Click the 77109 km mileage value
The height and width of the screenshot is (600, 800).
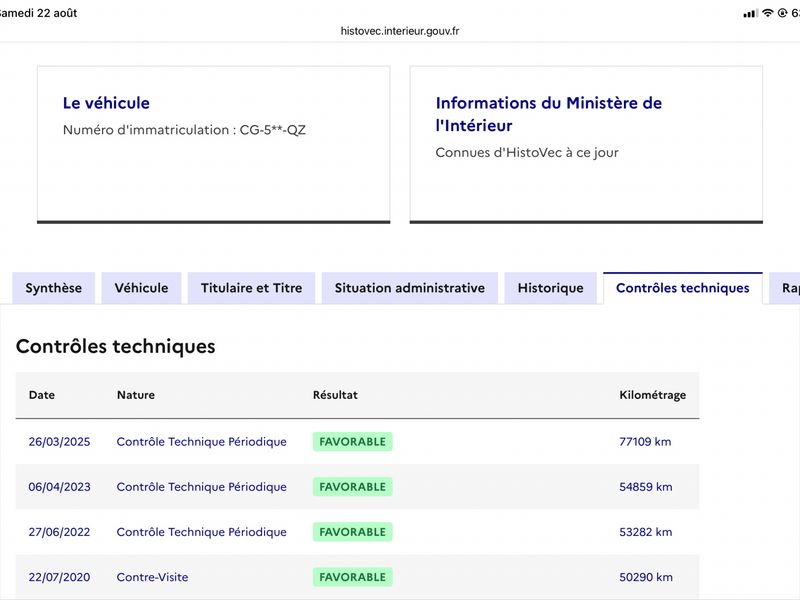[x=645, y=442]
